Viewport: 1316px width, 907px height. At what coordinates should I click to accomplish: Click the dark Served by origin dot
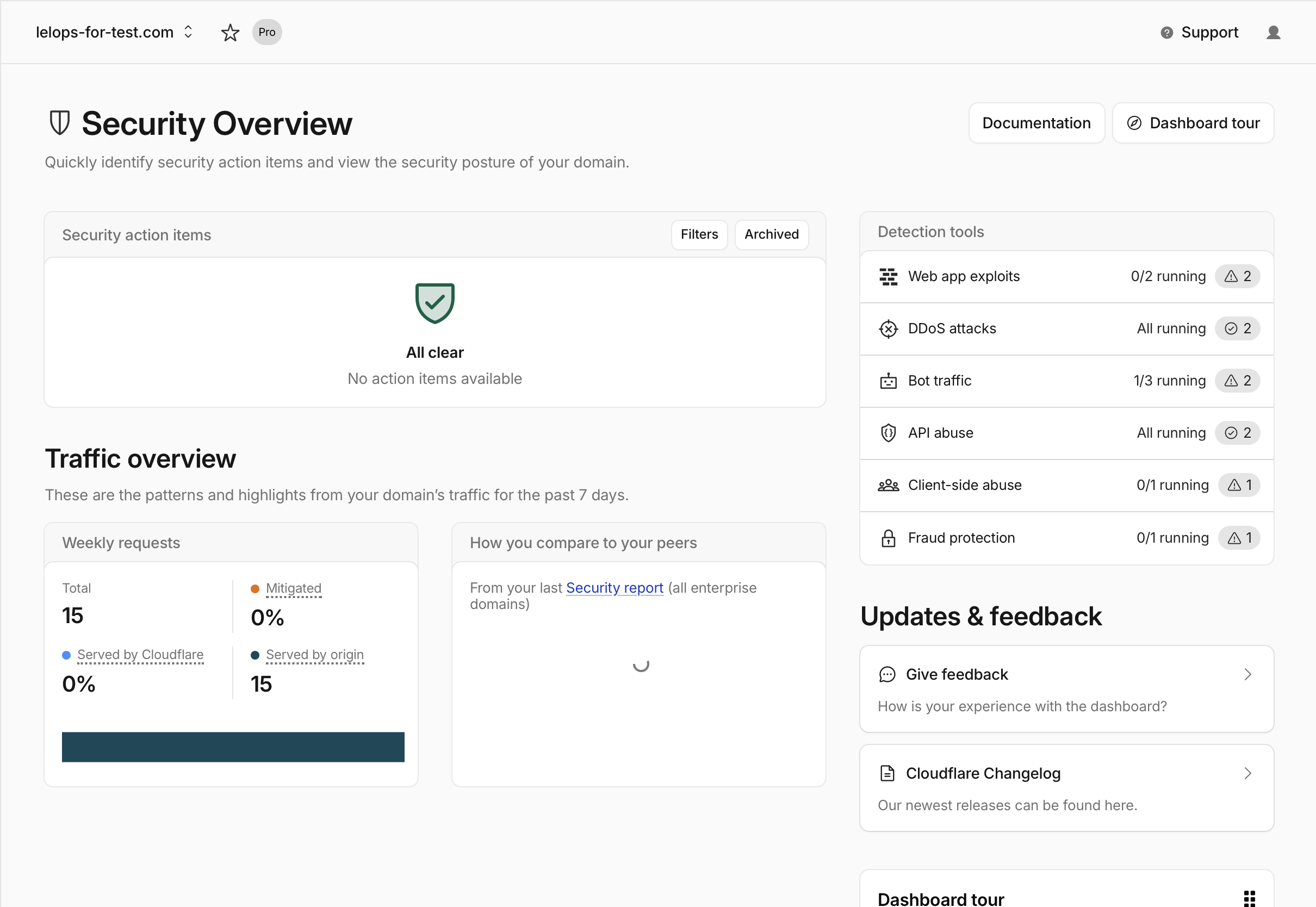point(255,655)
